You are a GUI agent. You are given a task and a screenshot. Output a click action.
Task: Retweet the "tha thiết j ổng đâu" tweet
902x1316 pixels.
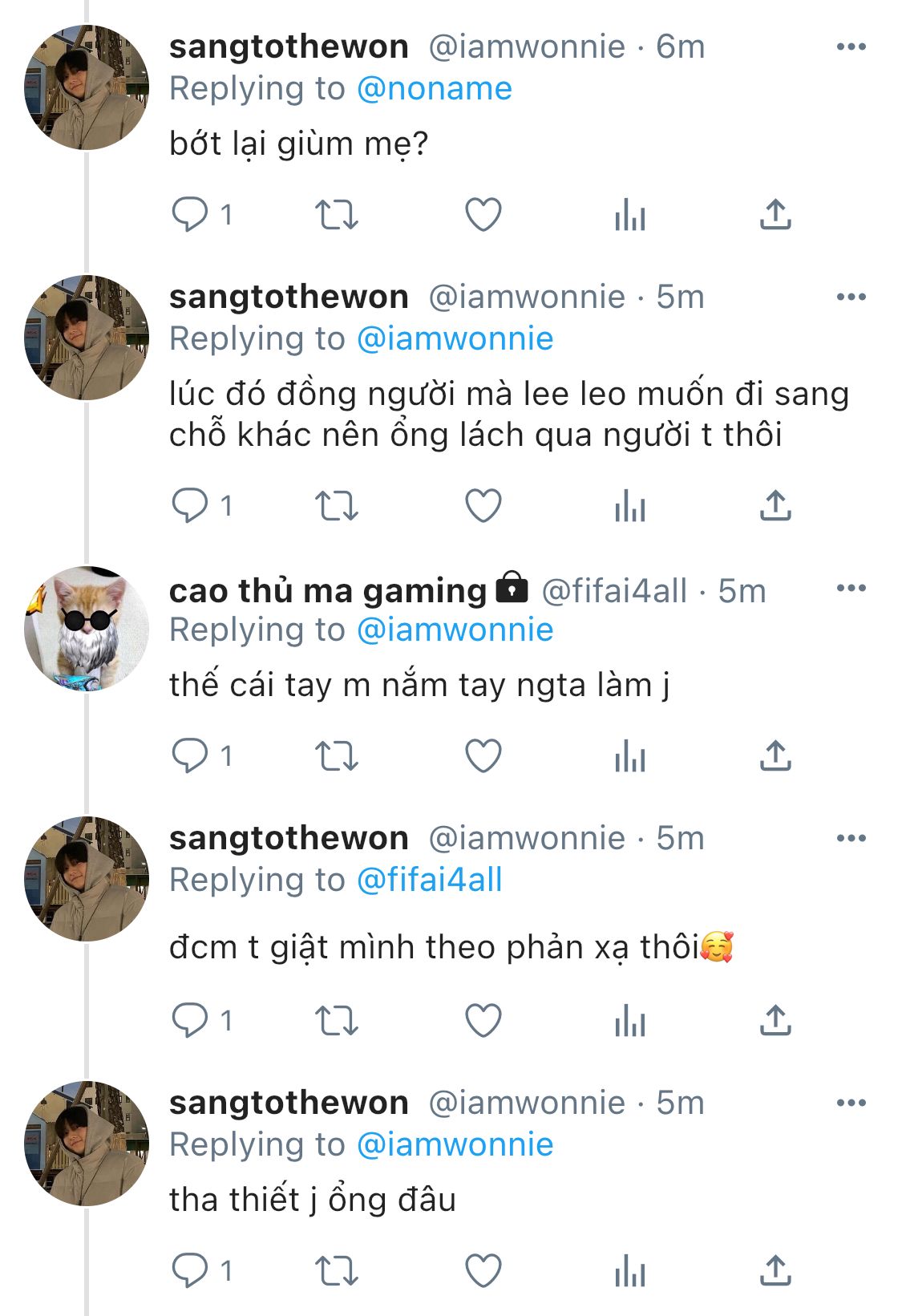336,1271
